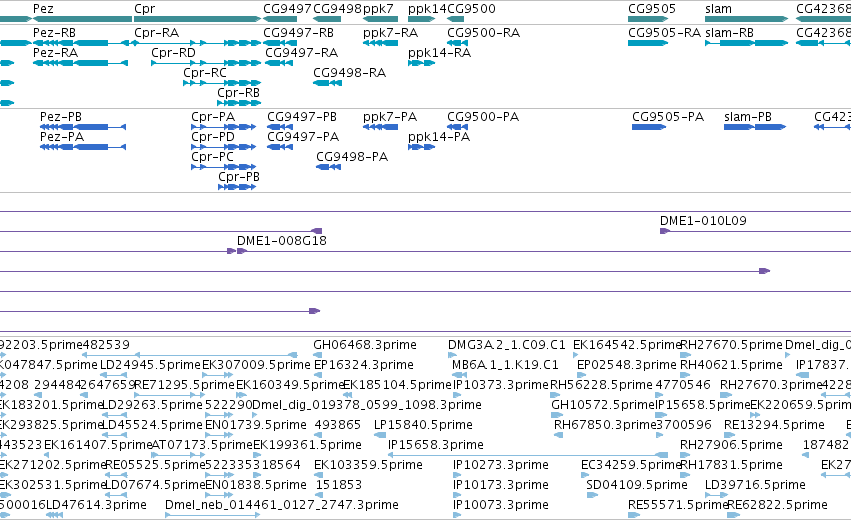Select the MB6A.1_1.K19.C1 feature label
The height and width of the screenshot is (520, 851).
tap(505, 365)
